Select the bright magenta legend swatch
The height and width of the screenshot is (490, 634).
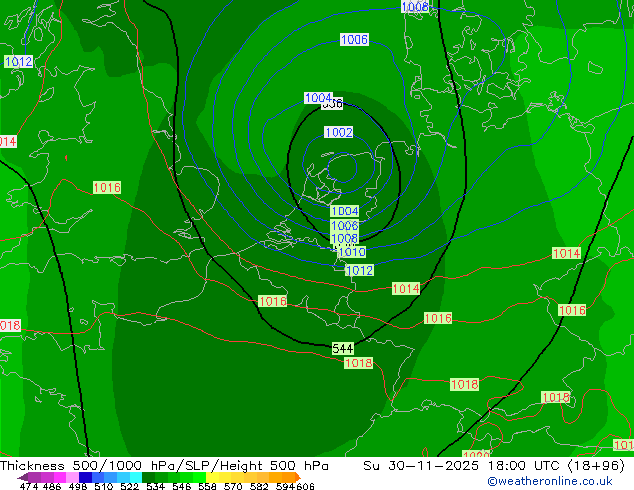(x=59, y=477)
